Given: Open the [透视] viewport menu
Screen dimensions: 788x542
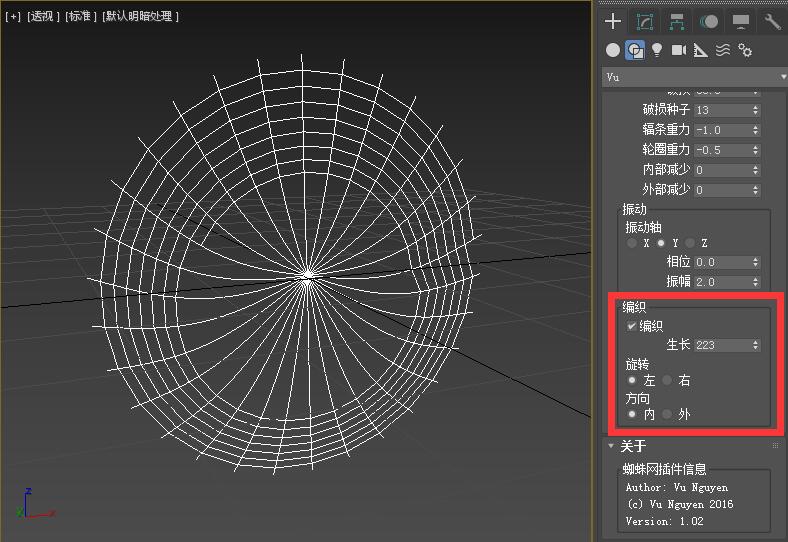Looking at the screenshot, I should (x=42, y=17).
